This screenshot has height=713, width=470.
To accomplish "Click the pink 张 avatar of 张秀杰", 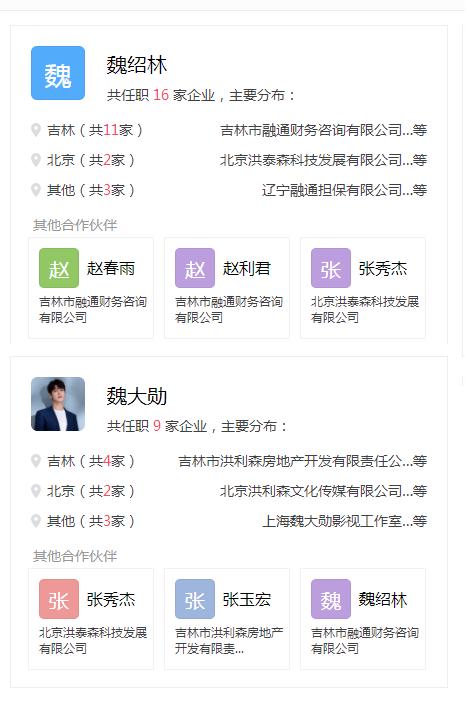I will click(59, 599).
